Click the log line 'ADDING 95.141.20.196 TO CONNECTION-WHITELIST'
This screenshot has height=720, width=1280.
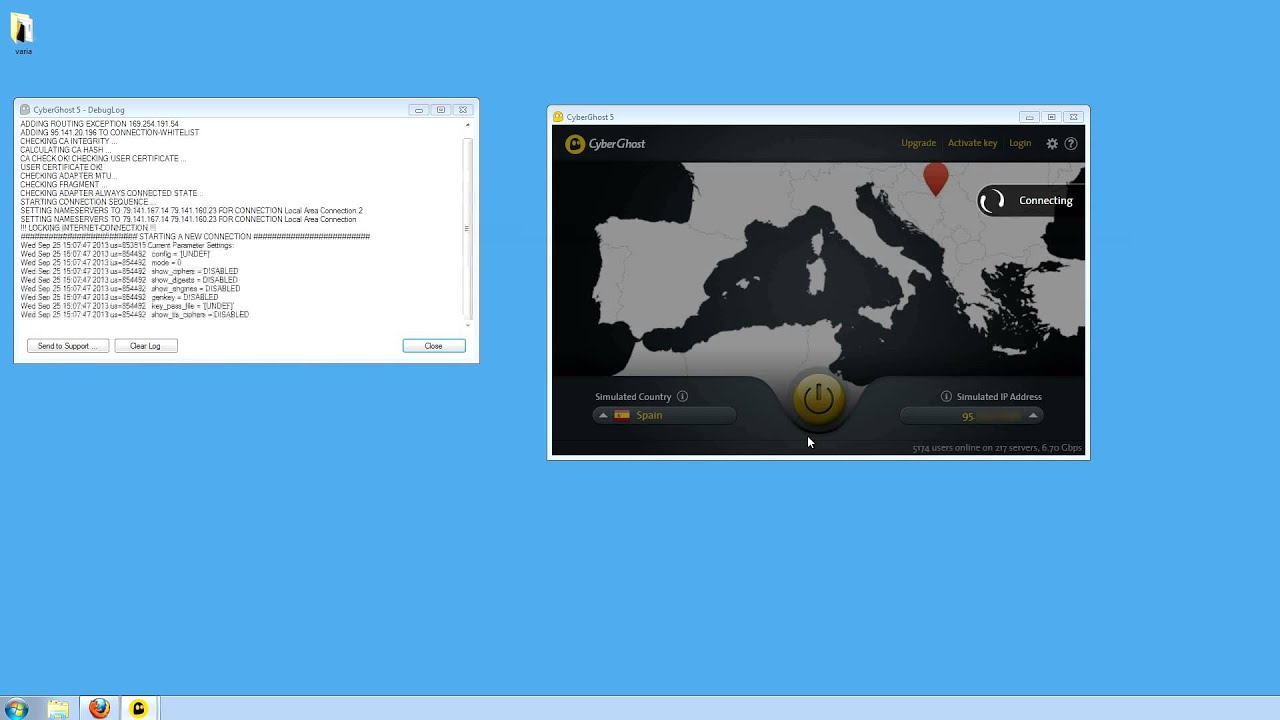point(110,132)
